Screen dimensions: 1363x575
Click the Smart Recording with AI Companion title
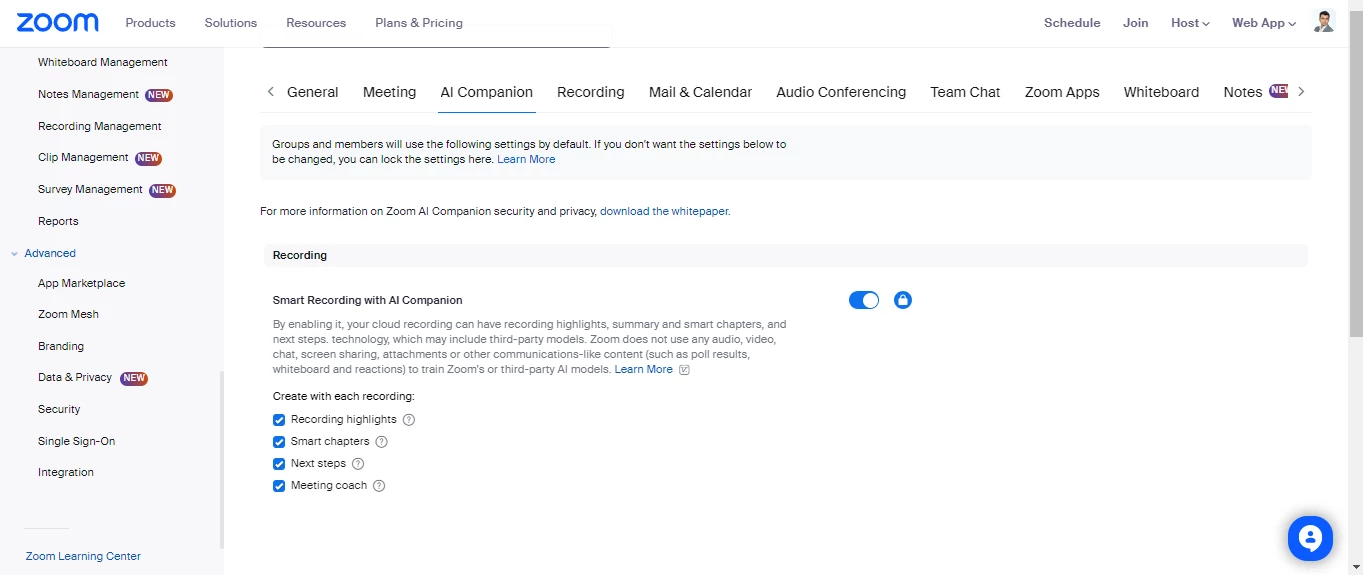click(x=368, y=300)
